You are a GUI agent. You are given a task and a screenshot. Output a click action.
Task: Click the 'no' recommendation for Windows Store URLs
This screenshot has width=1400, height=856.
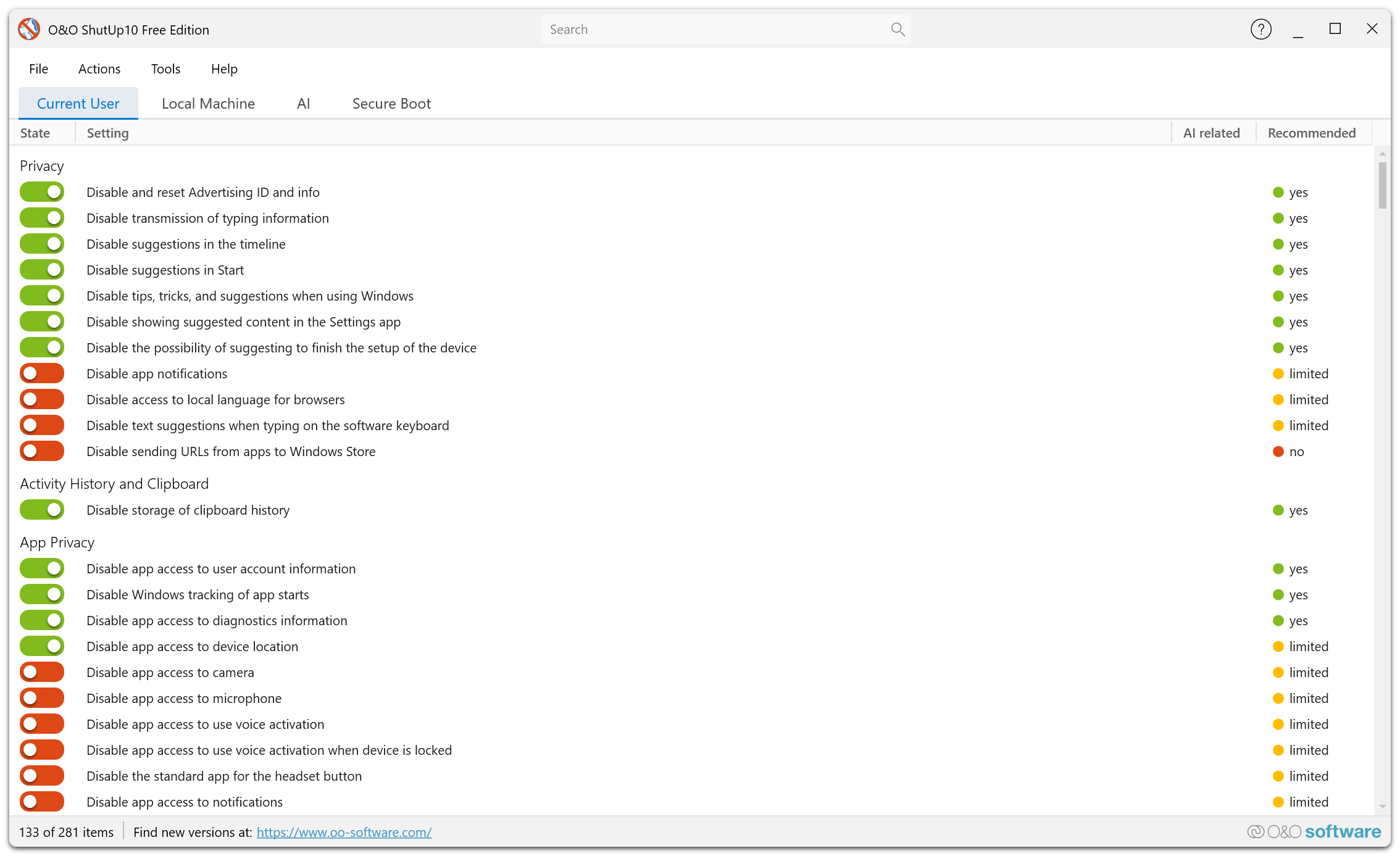[x=1288, y=451]
